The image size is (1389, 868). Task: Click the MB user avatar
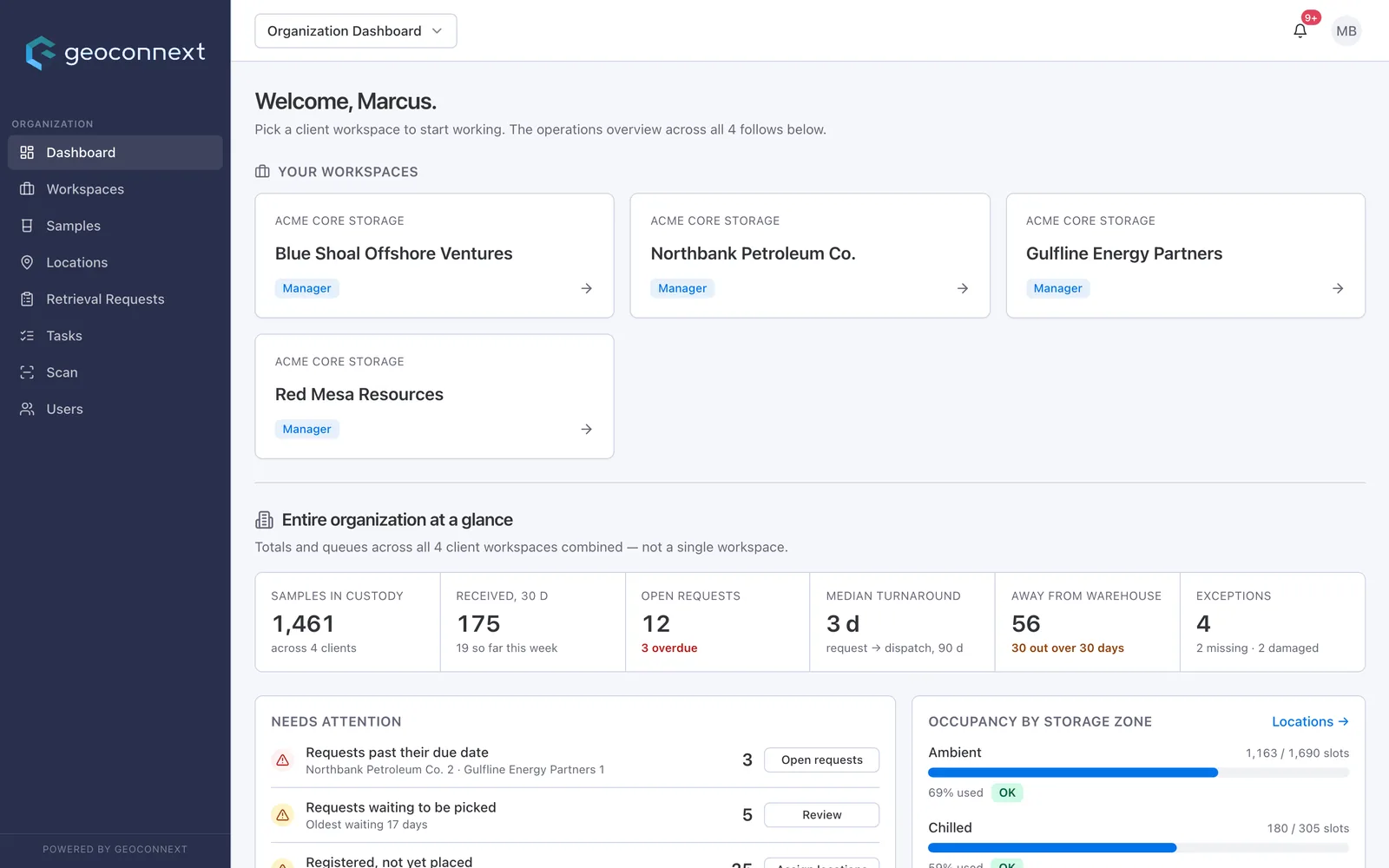(1346, 31)
